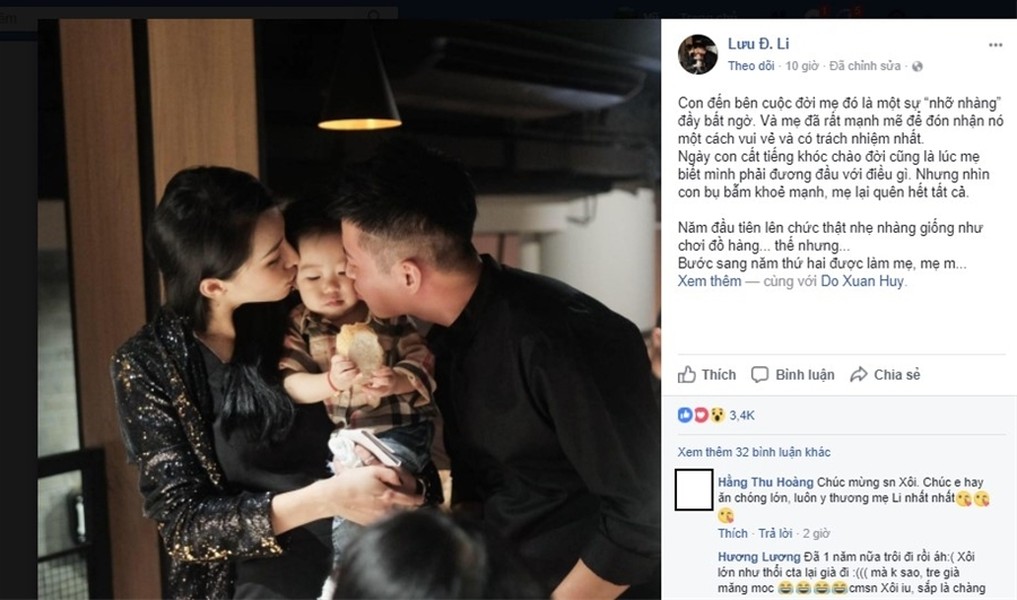The width and height of the screenshot is (1017, 600).
Task: View edit history via Đã chỉnh sửa
Action: (x=865, y=66)
